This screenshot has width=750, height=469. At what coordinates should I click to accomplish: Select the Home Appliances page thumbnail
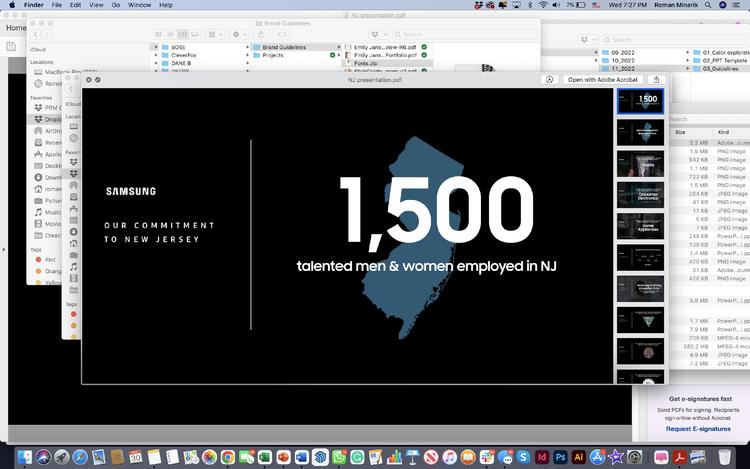pyautogui.click(x=640, y=226)
